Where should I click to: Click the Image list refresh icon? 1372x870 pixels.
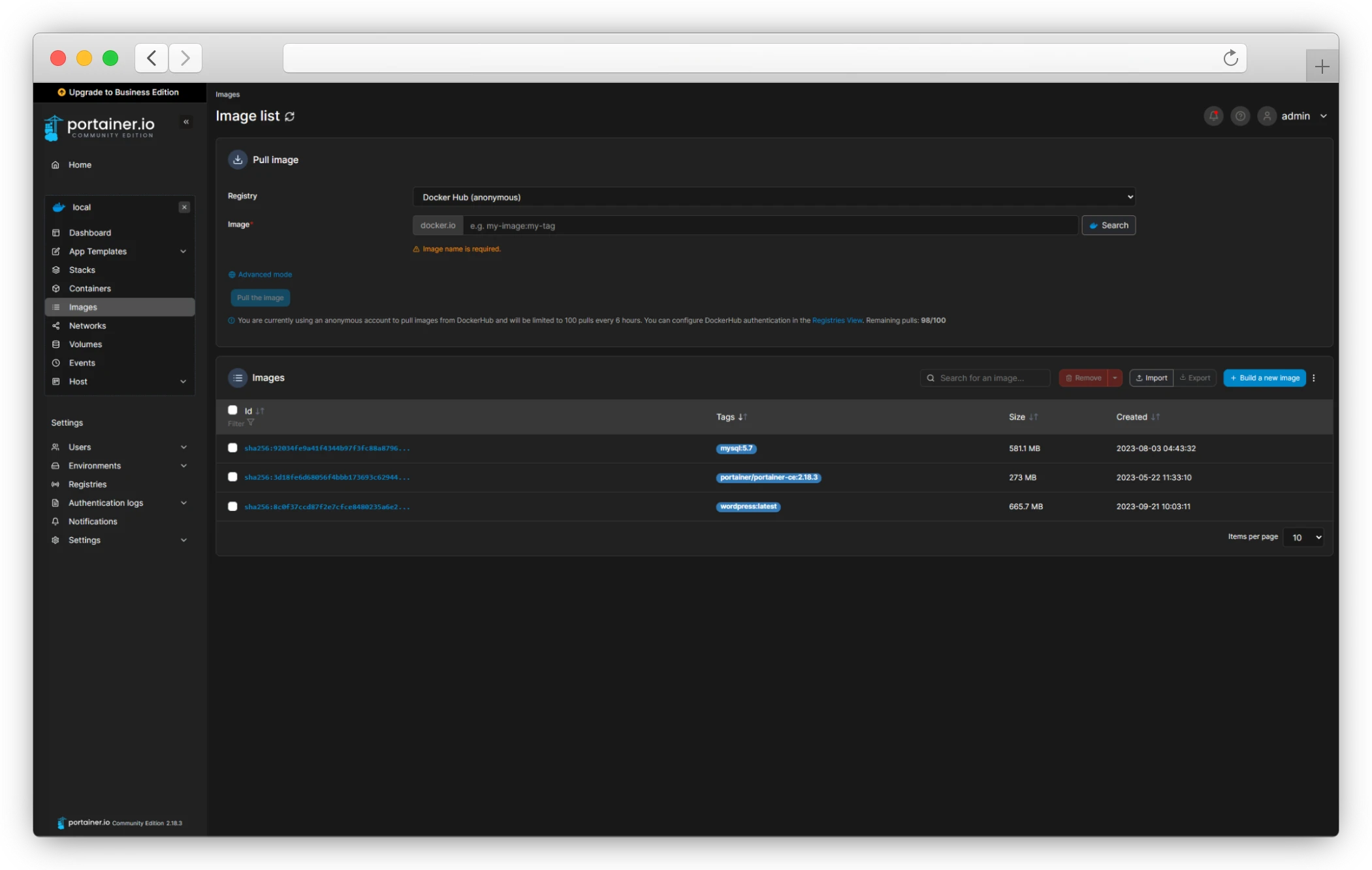point(290,116)
